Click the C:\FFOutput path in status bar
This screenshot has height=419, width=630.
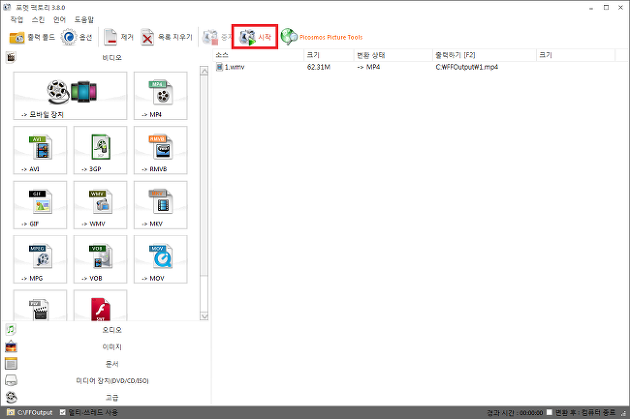point(35,413)
